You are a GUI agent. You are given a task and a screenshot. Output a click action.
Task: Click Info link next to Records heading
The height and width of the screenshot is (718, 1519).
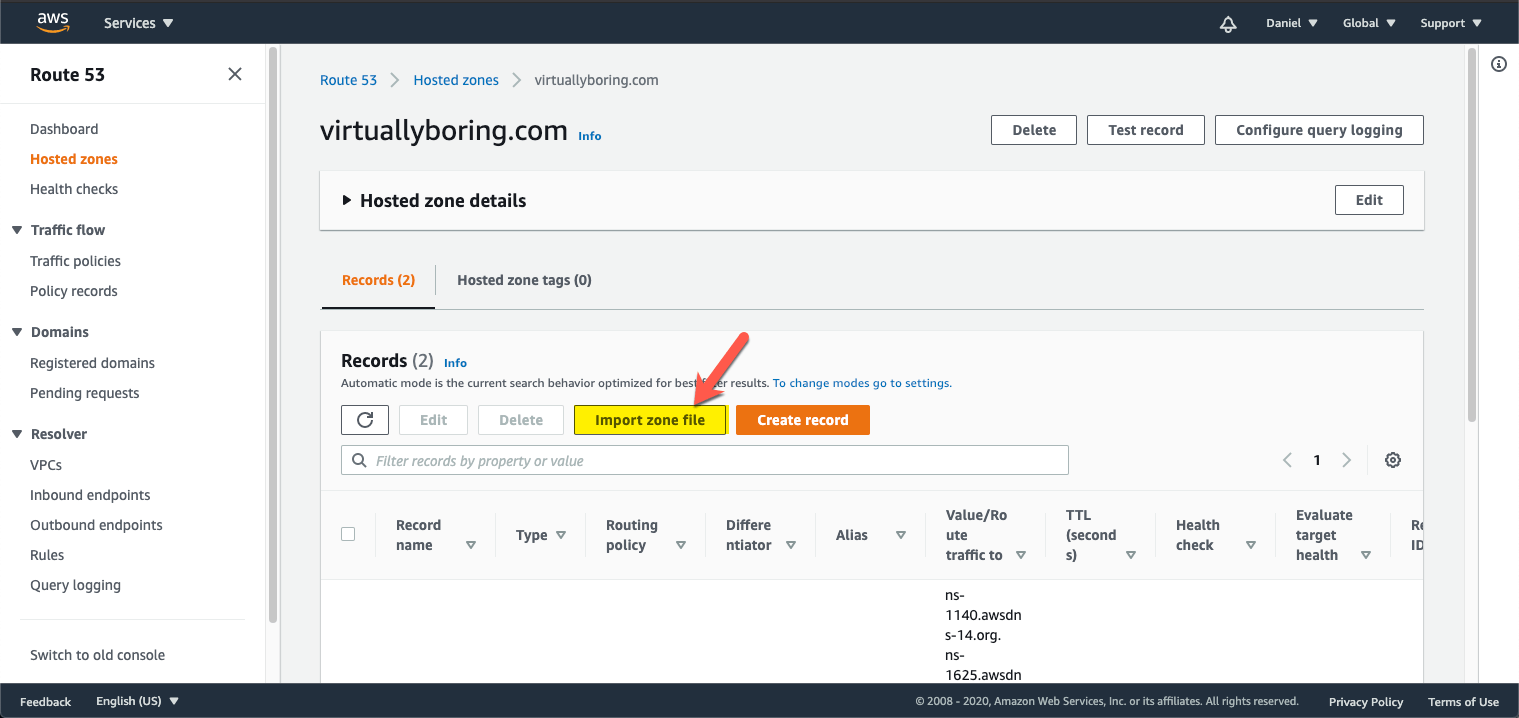[x=455, y=363]
